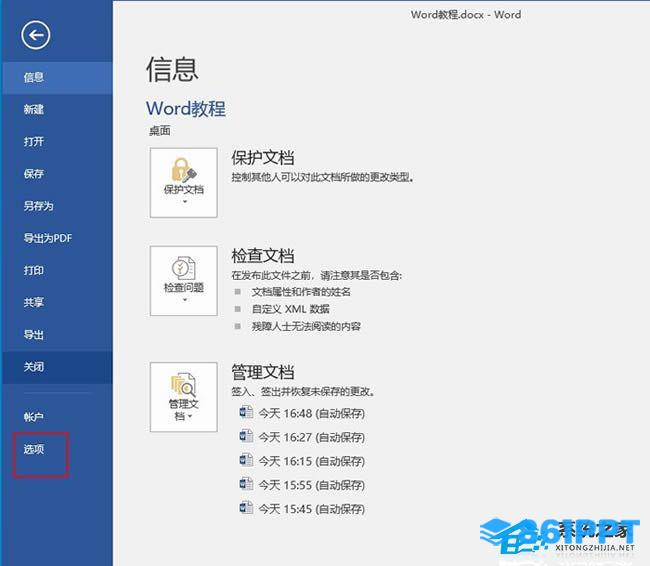Open the 今天 15:45 autosaved version

point(312,509)
